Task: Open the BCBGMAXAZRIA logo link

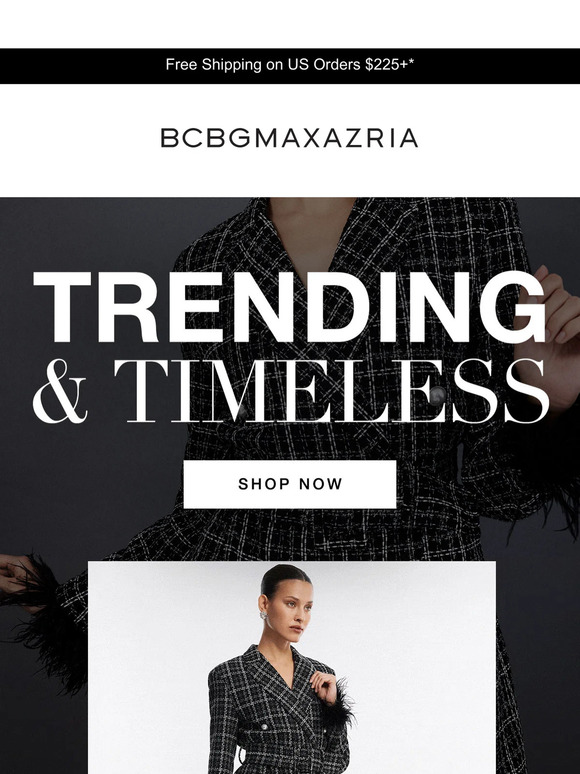Action: coord(290,138)
